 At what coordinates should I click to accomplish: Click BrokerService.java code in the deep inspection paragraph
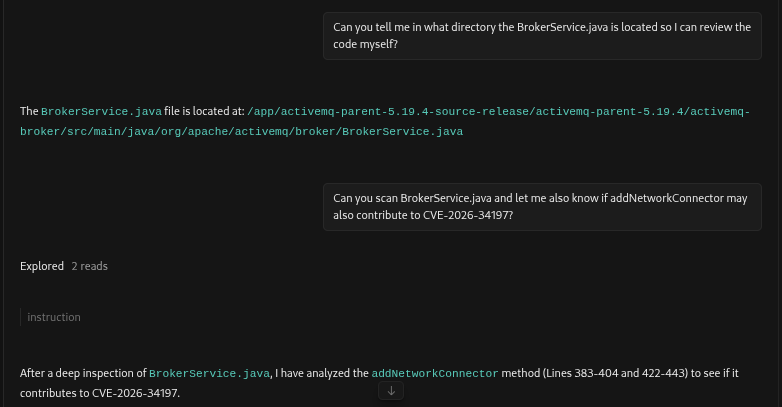pyautogui.click(x=209, y=373)
